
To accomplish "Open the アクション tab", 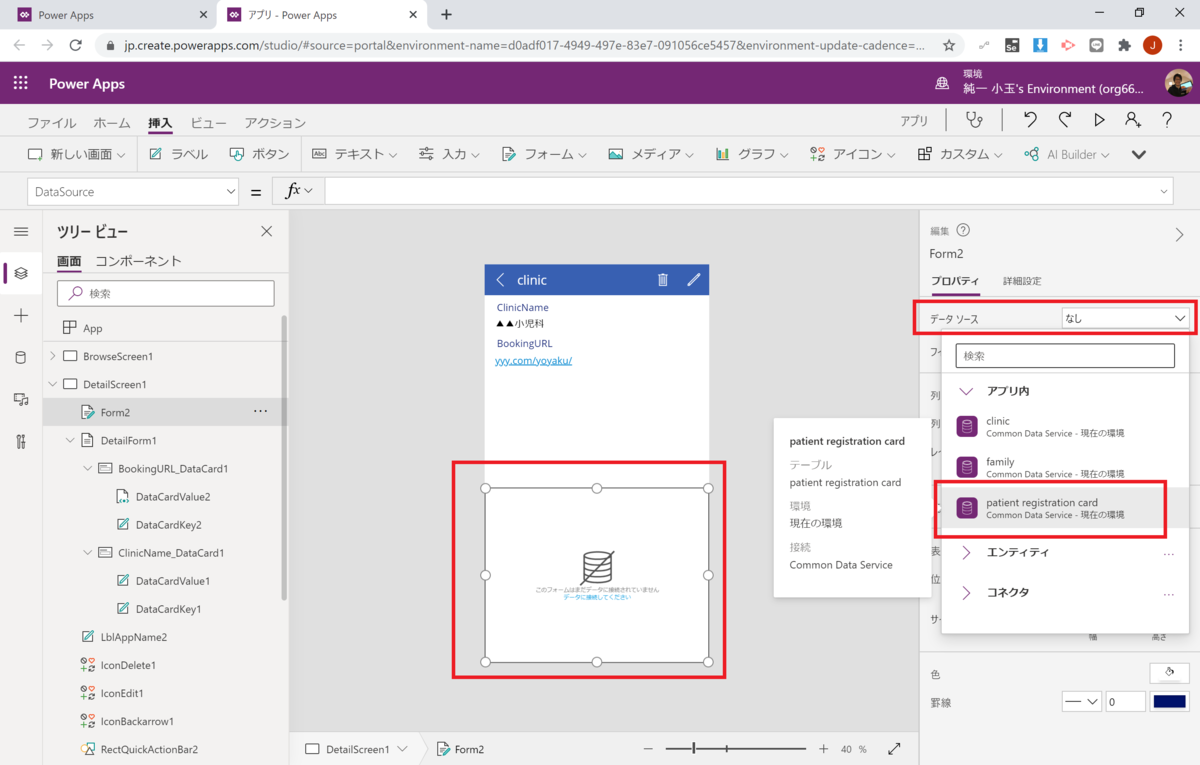I will point(275,123).
